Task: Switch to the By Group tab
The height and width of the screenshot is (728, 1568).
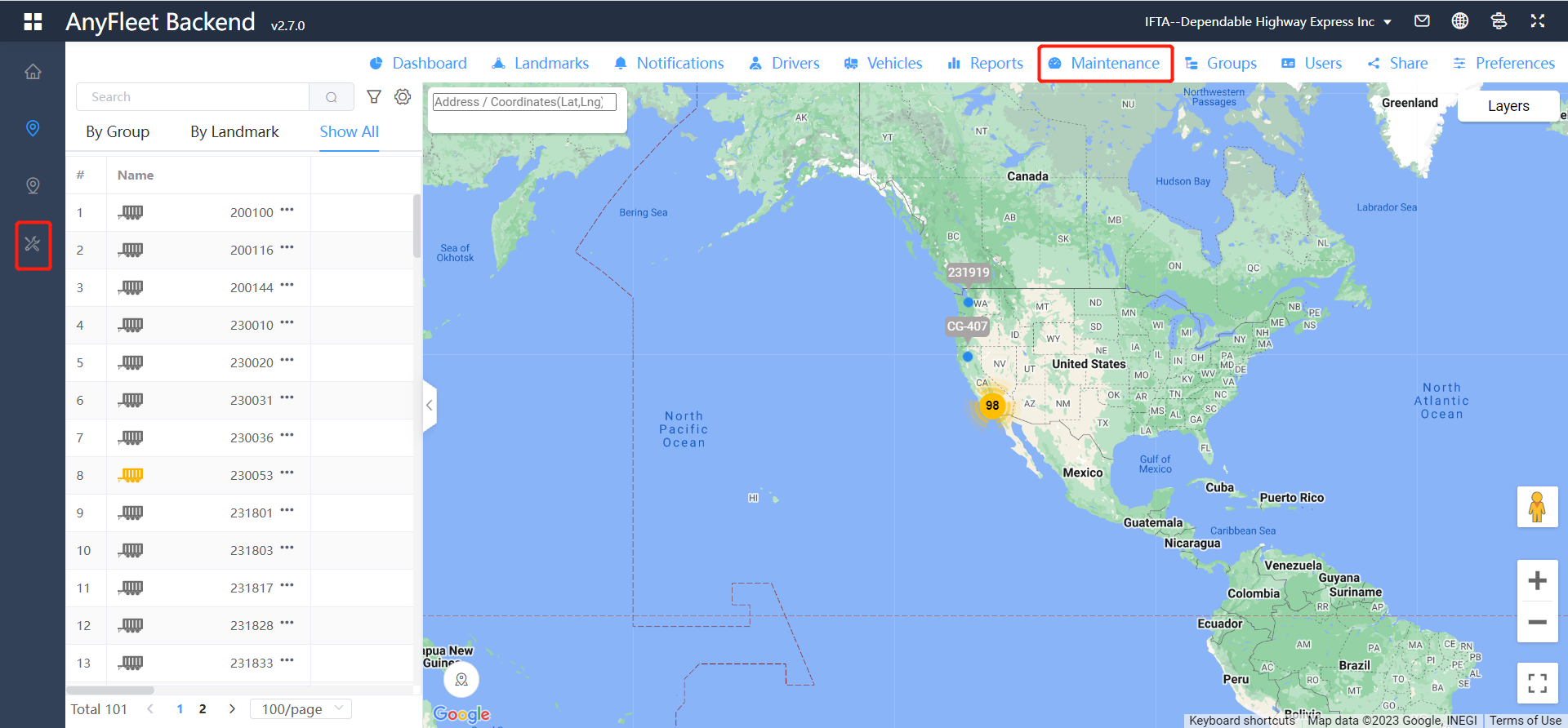Action: coord(118,132)
